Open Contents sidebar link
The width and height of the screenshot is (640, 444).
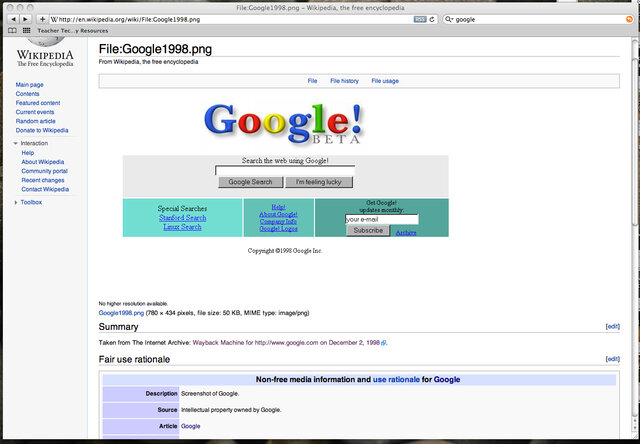click(27, 94)
